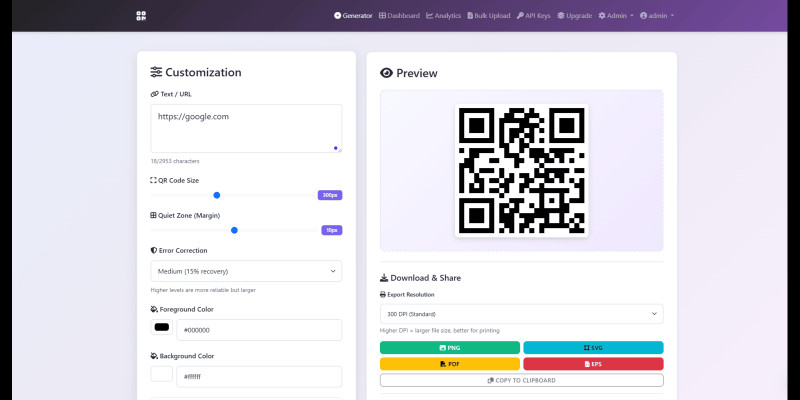800x400 pixels.
Task: Click the Copy to Clipboard button
Action: pos(521,380)
